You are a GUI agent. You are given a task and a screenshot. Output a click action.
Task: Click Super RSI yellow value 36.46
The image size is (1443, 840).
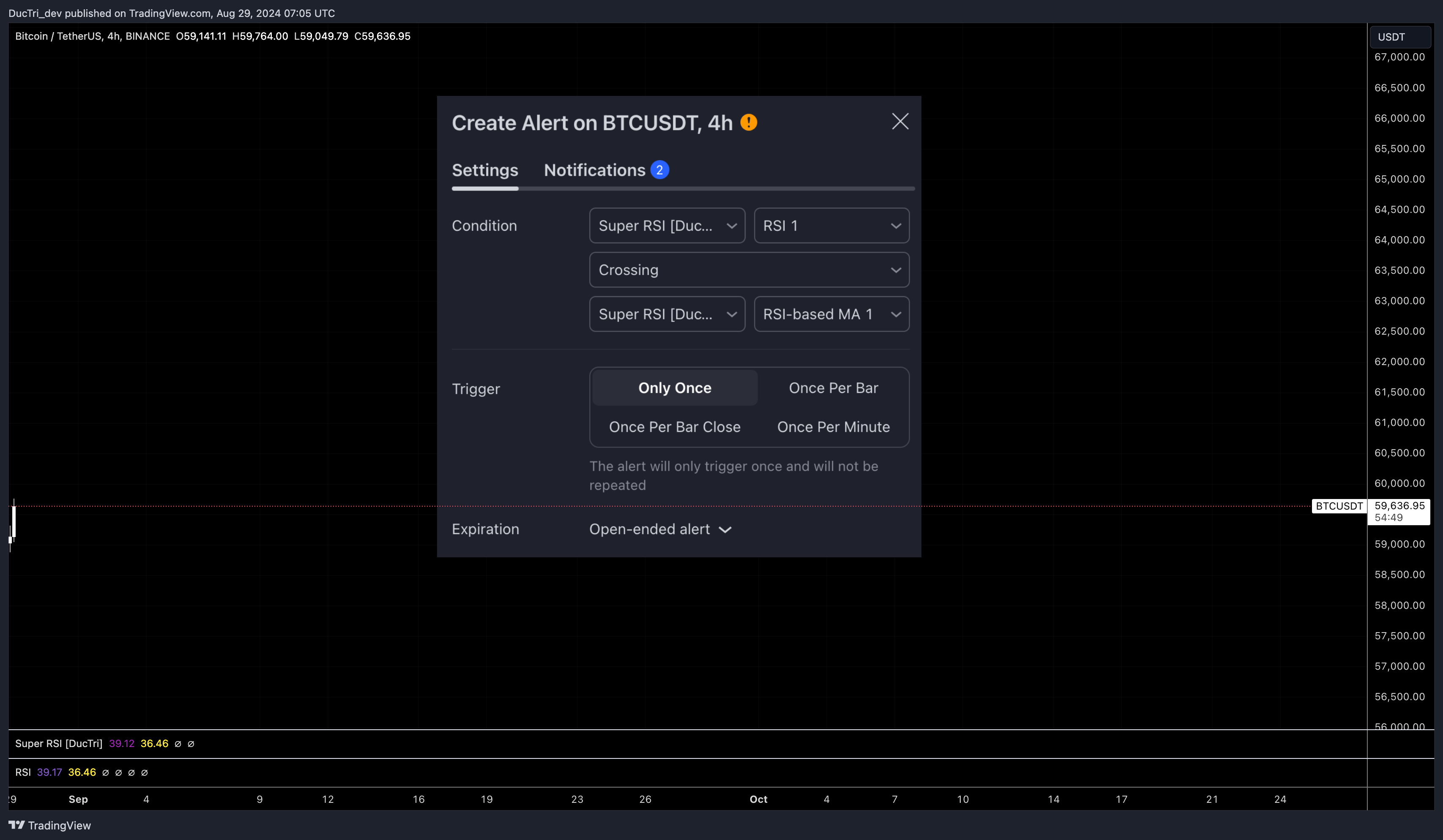pos(155,743)
